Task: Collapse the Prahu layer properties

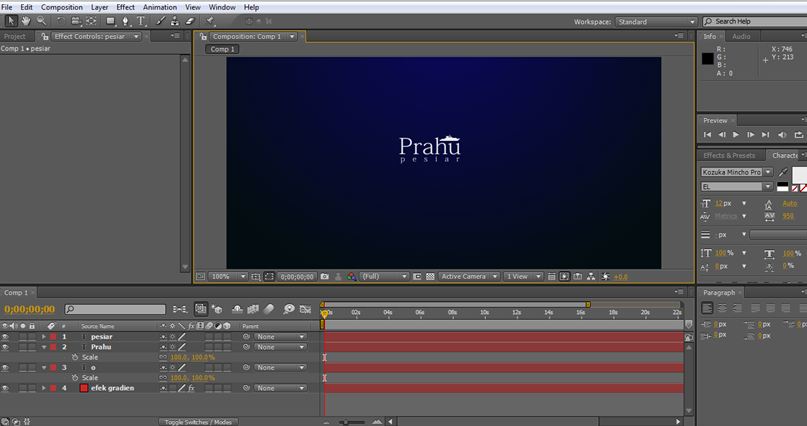Action: 44,347
